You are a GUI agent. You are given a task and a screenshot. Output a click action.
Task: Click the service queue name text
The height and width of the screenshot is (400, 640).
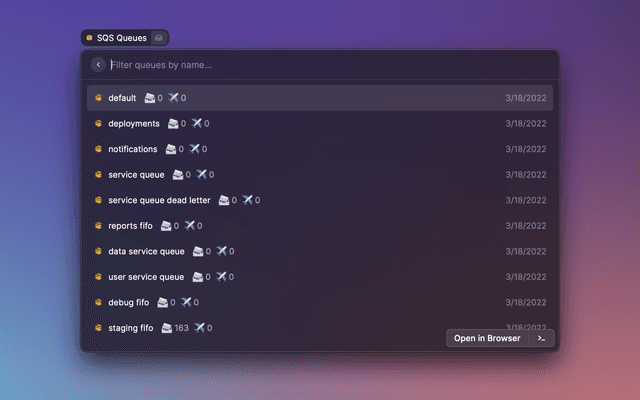click(136, 175)
